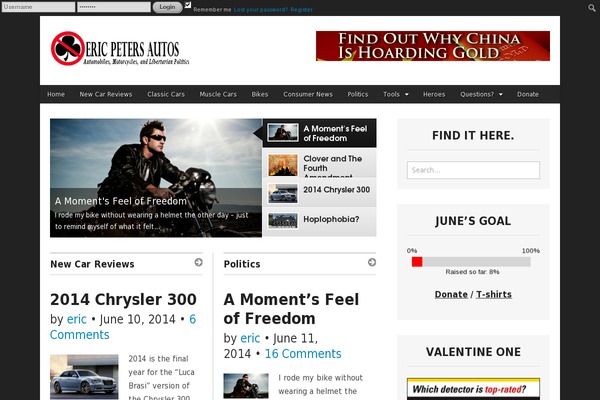
Task: Click the June's Goal fundraising progress bar
Action: 471,262
